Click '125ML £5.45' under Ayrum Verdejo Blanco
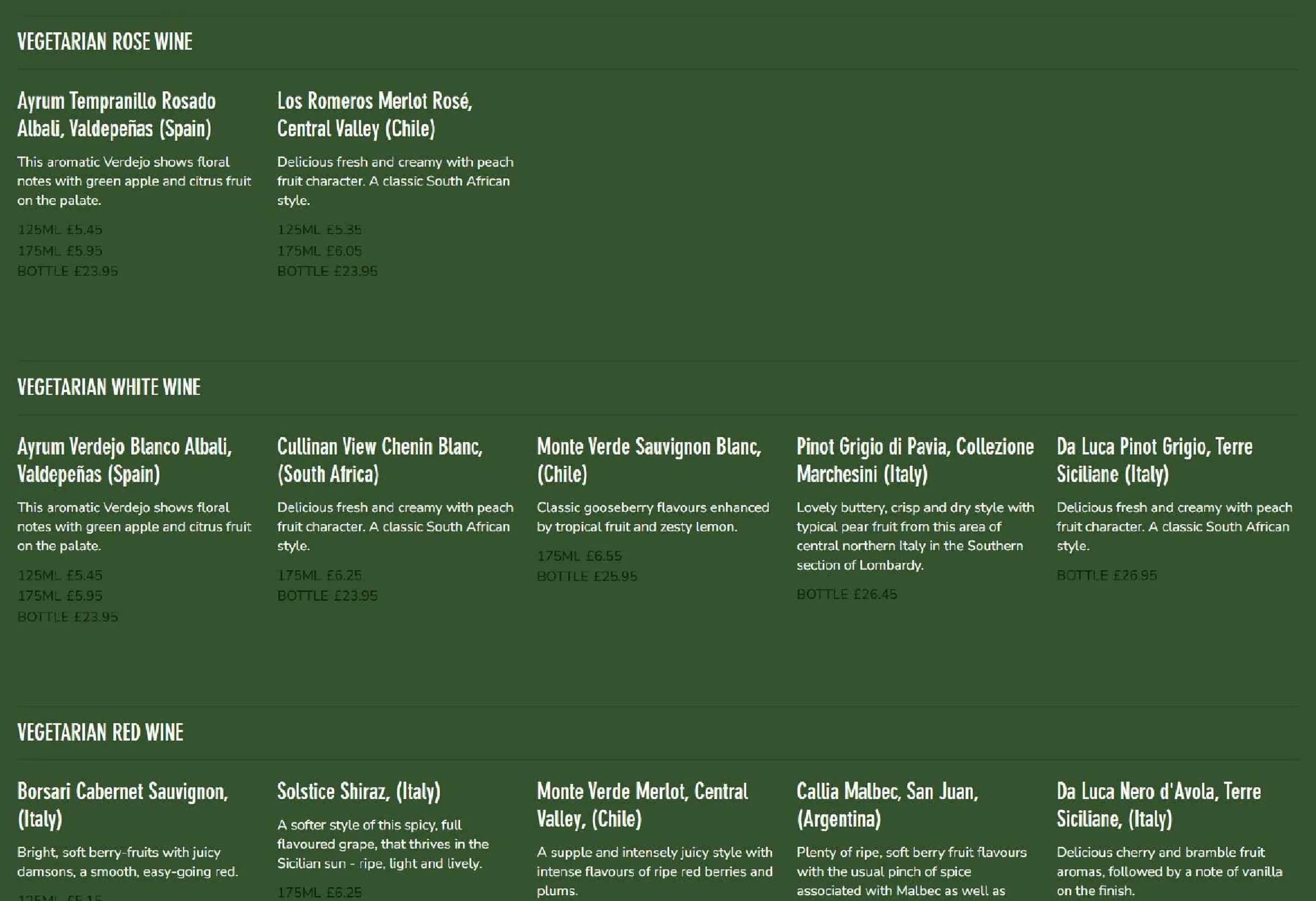Image resolution: width=1316 pixels, height=901 pixels. pyautogui.click(x=60, y=575)
